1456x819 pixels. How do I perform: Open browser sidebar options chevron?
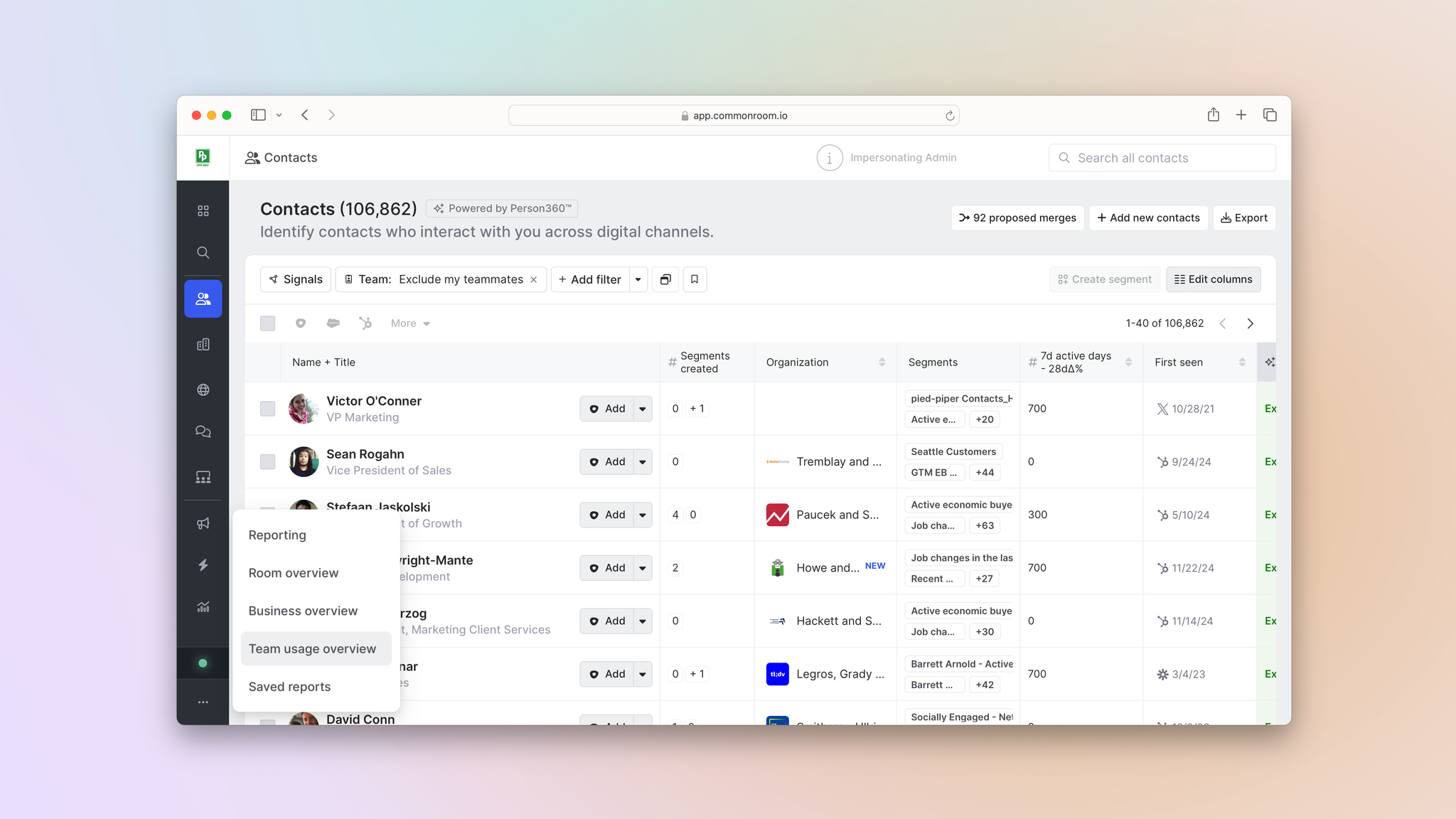click(x=279, y=115)
